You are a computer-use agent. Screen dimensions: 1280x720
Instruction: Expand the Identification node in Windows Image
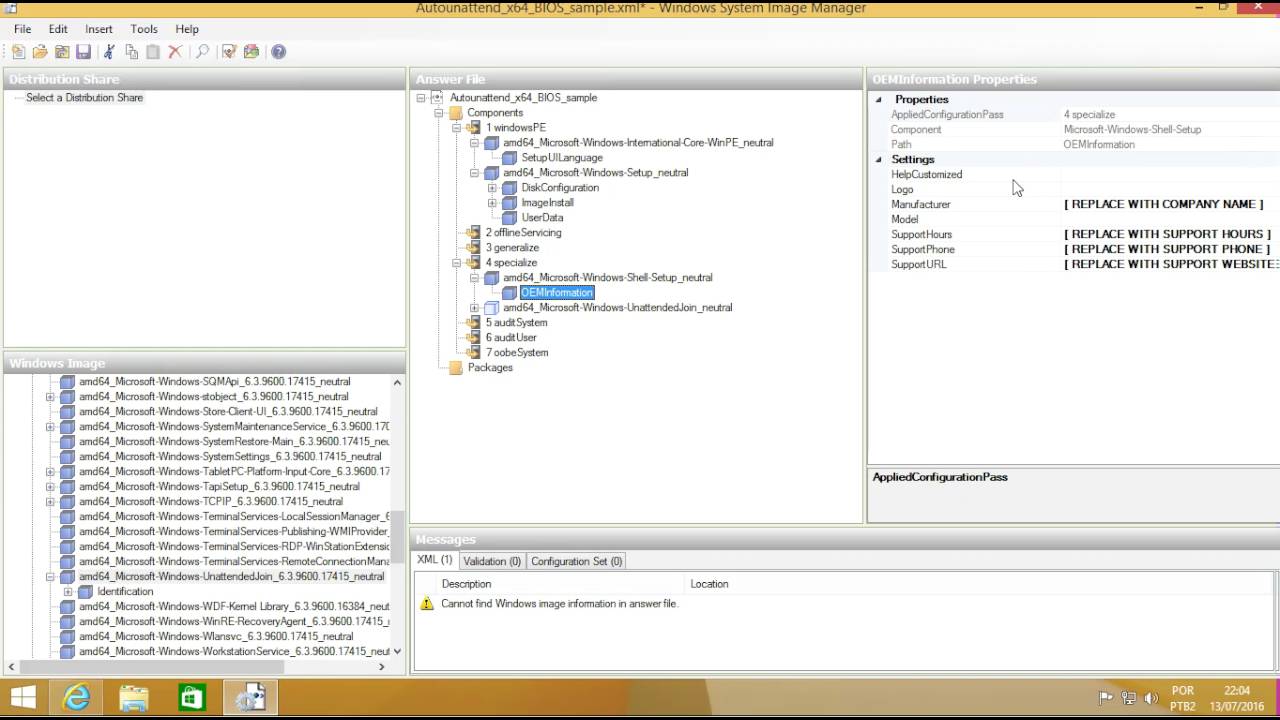click(68, 592)
